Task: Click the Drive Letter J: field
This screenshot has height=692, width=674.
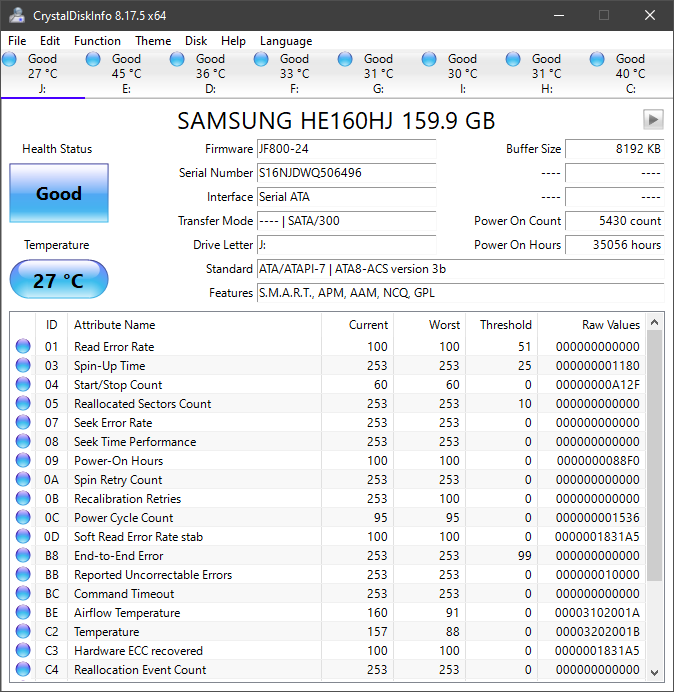Action: coord(346,244)
